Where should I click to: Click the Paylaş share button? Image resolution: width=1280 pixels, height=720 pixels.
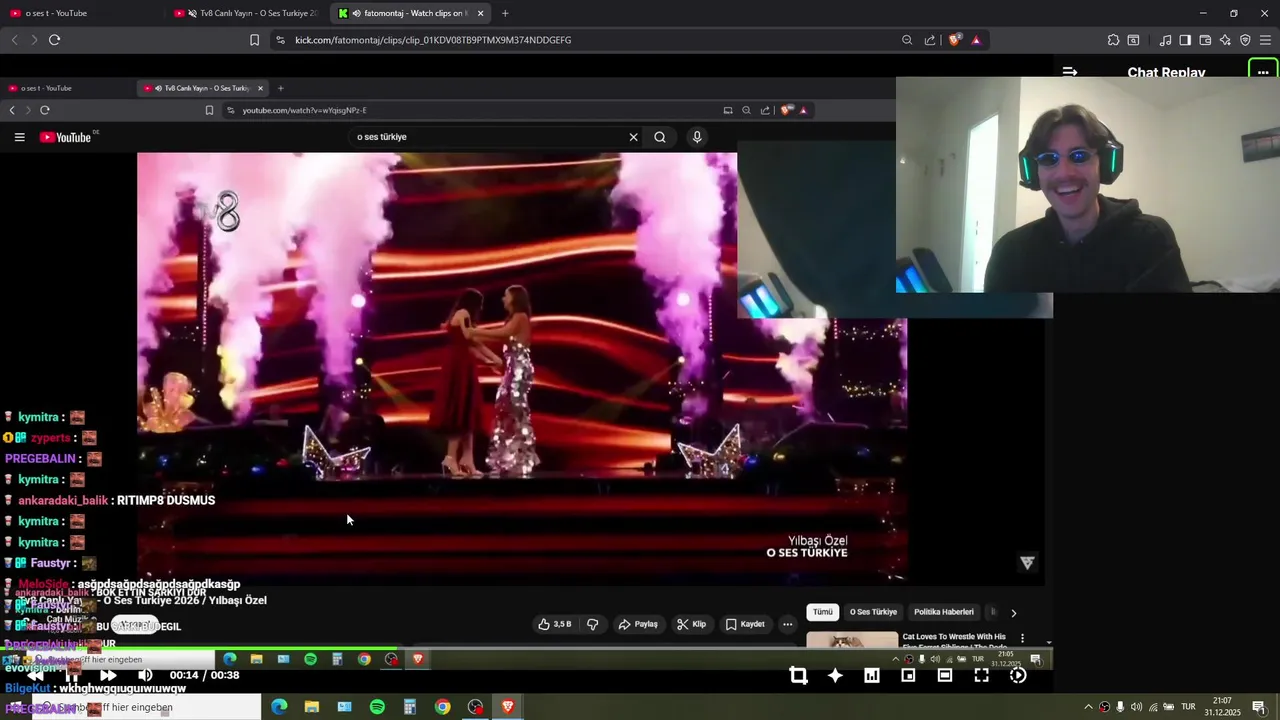coord(638,624)
